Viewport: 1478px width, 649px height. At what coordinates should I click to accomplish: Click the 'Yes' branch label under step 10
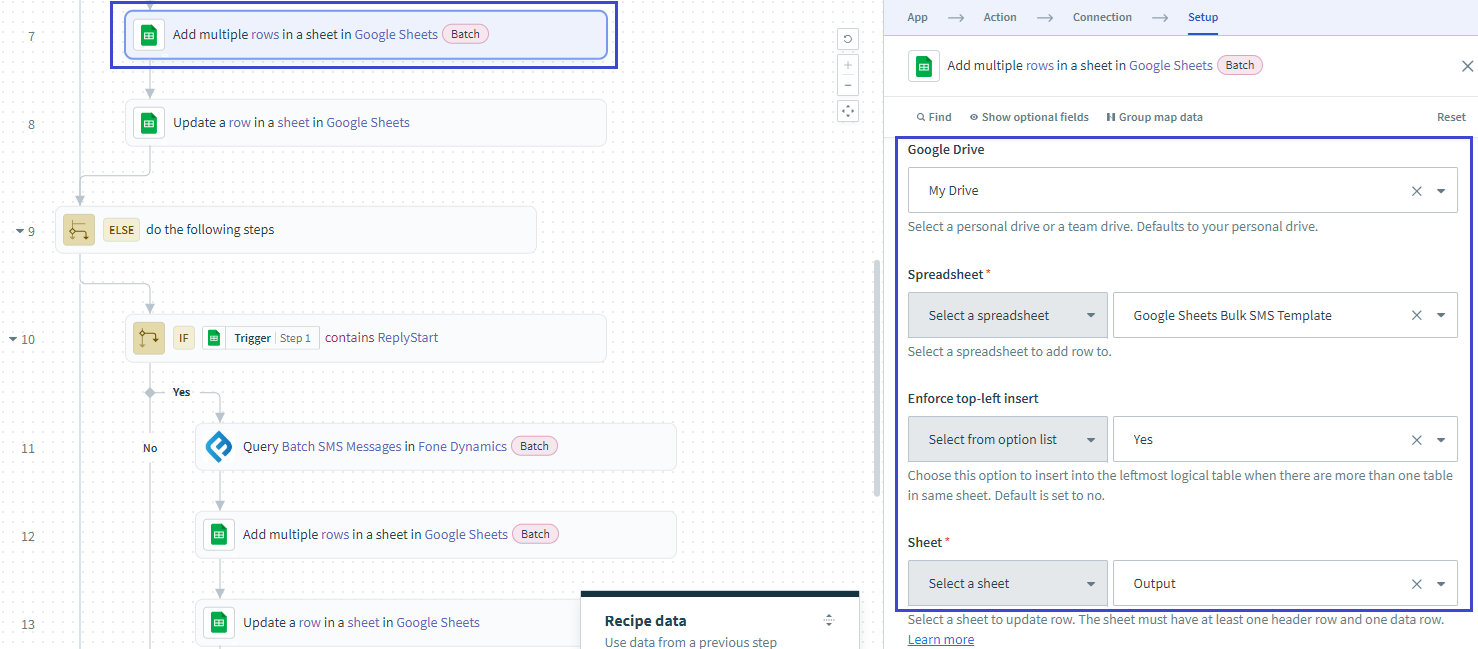click(181, 392)
